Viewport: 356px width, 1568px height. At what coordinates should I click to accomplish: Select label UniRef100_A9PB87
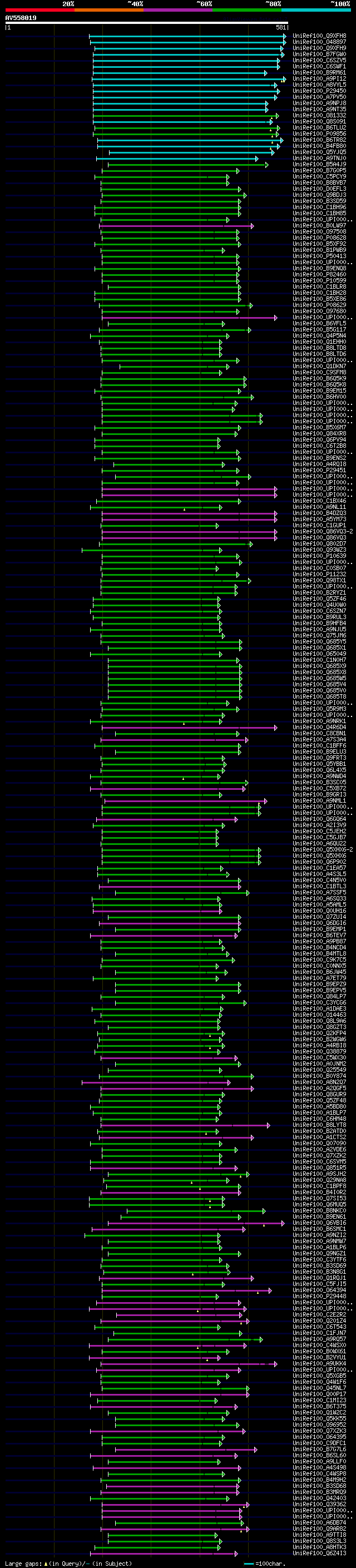(319, 942)
